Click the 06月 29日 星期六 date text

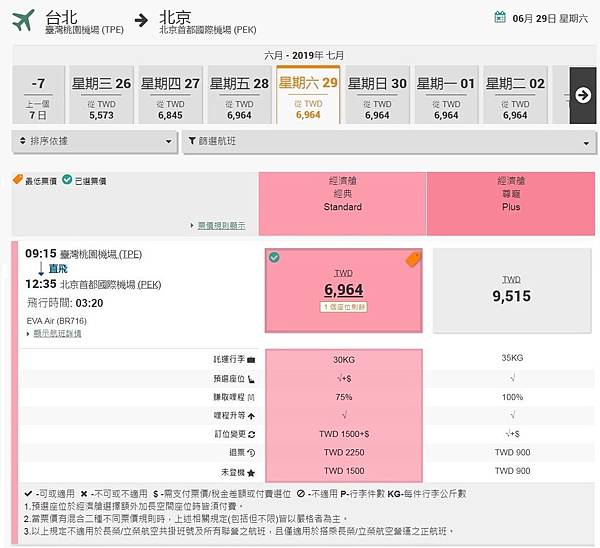pos(550,18)
